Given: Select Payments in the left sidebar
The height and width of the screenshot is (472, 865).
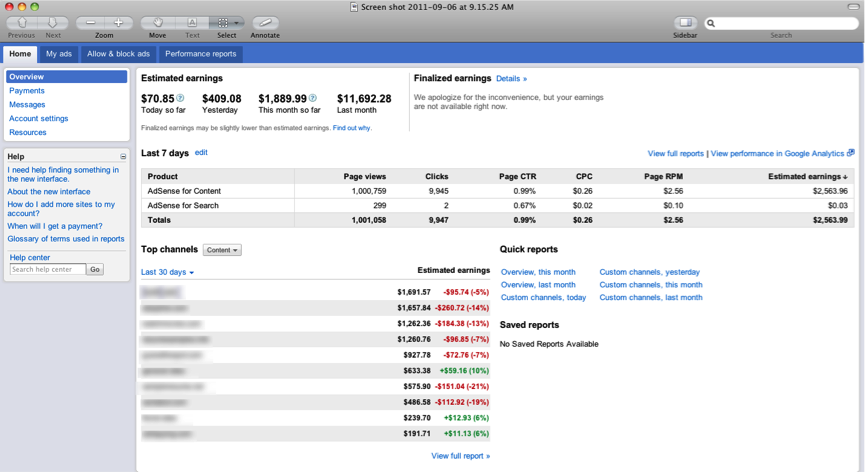Looking at the screenshot, I should pyautogui.click(x=27, y=91).
